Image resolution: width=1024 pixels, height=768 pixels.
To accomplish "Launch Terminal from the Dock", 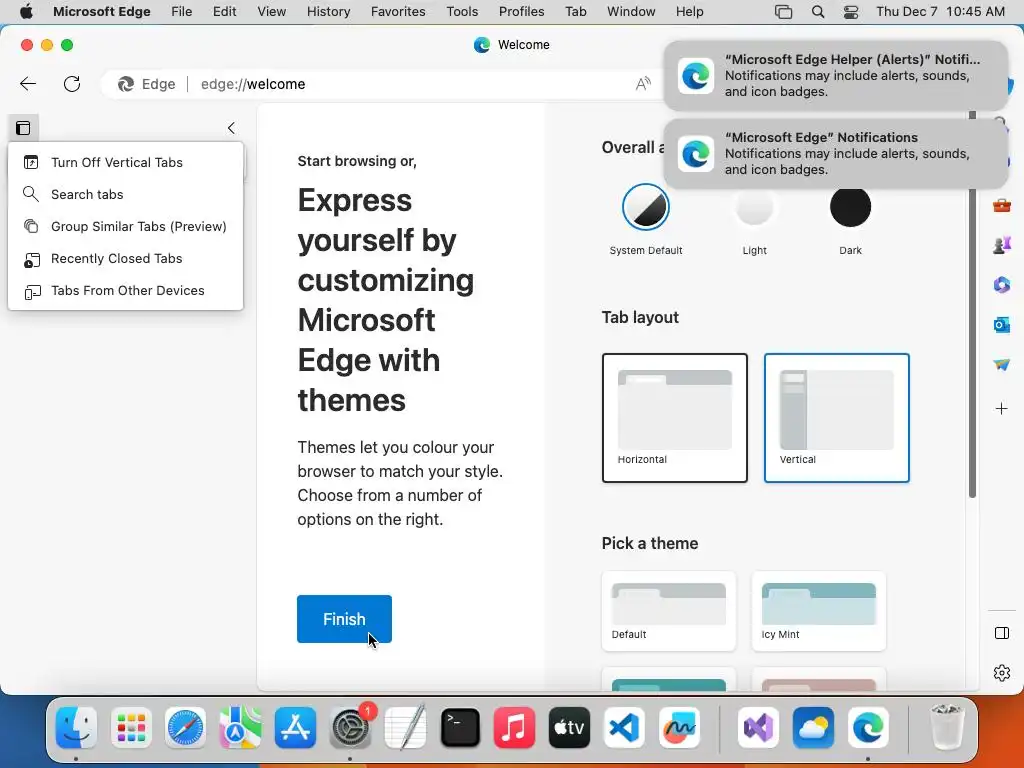I will [460, 728].
